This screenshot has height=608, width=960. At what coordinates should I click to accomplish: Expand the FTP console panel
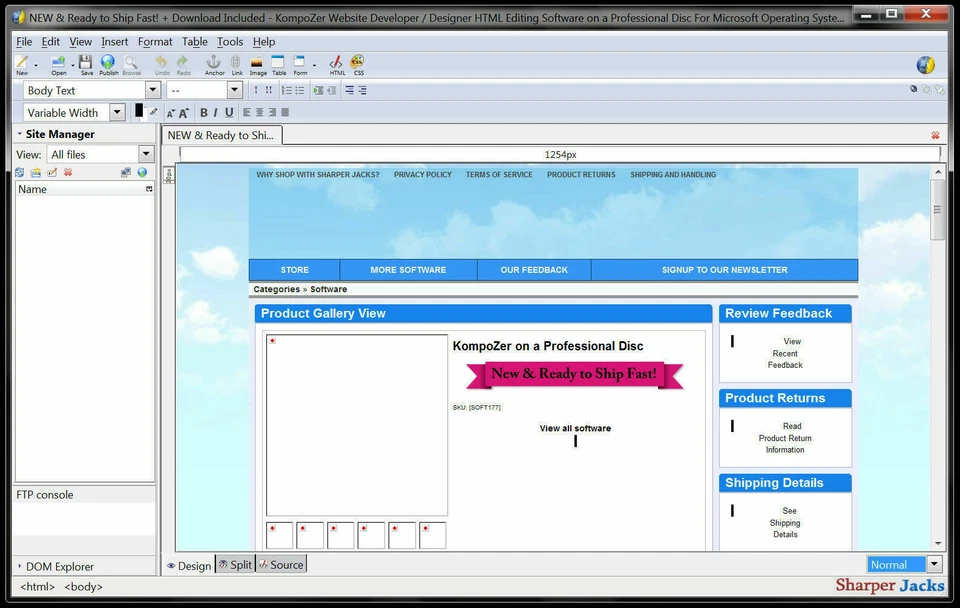[x=43, y=493]
